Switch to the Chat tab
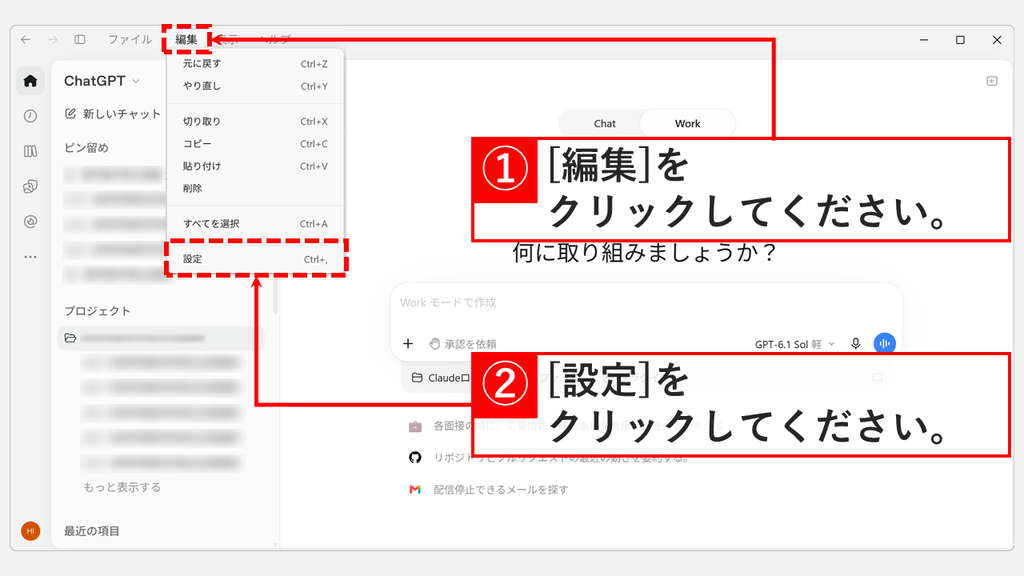The width and height of the screenshot is (1024, 576). (x=604, y=123)
